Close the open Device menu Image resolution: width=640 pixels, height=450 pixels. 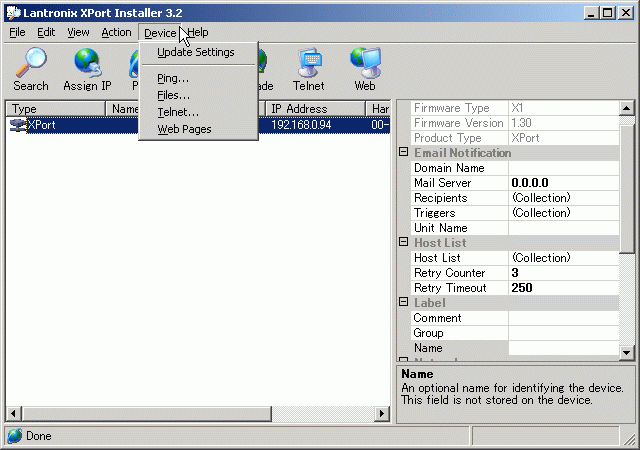click(x=160, y=33)
